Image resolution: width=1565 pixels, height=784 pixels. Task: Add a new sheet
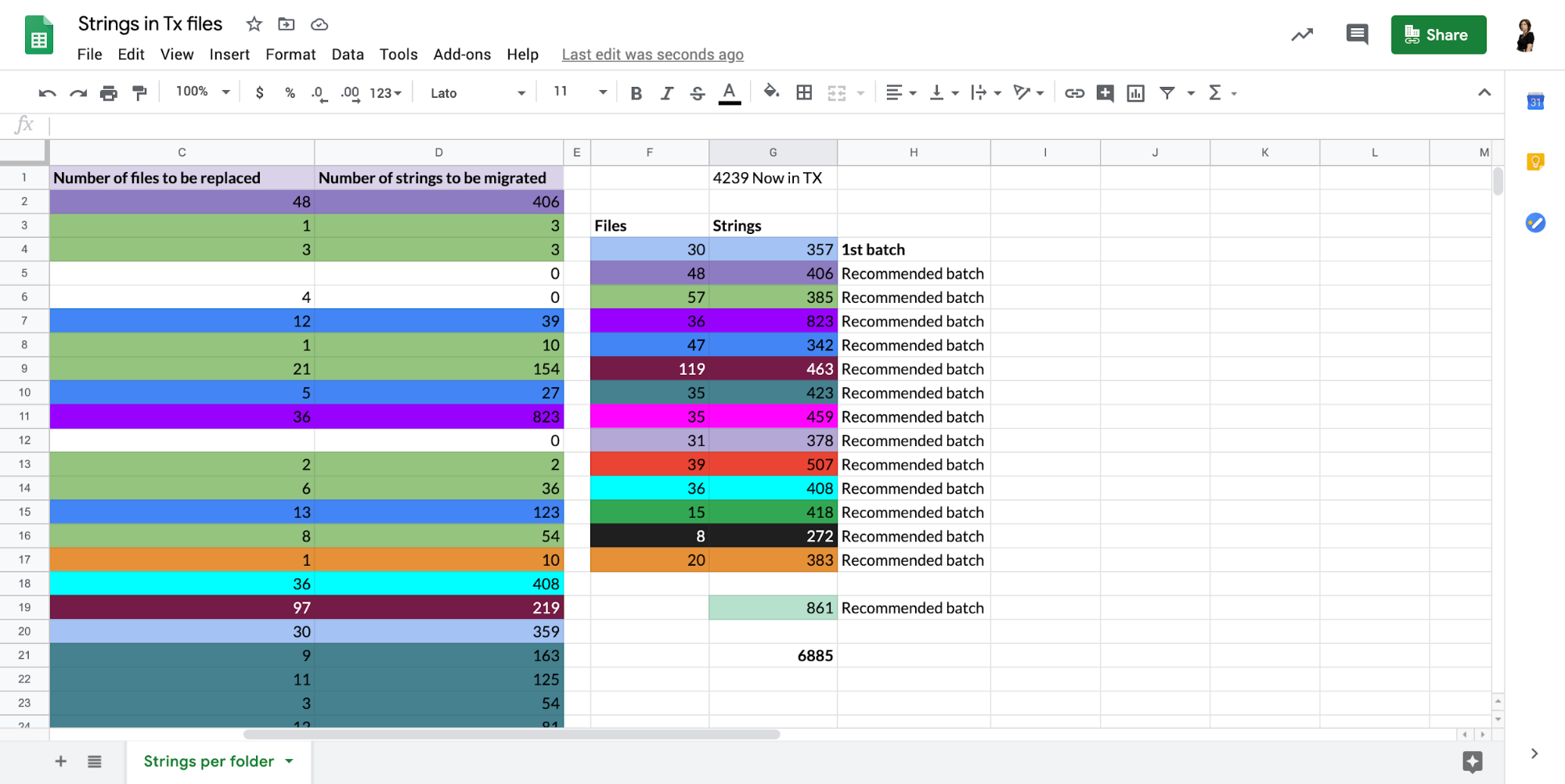[x=60, y=761]
